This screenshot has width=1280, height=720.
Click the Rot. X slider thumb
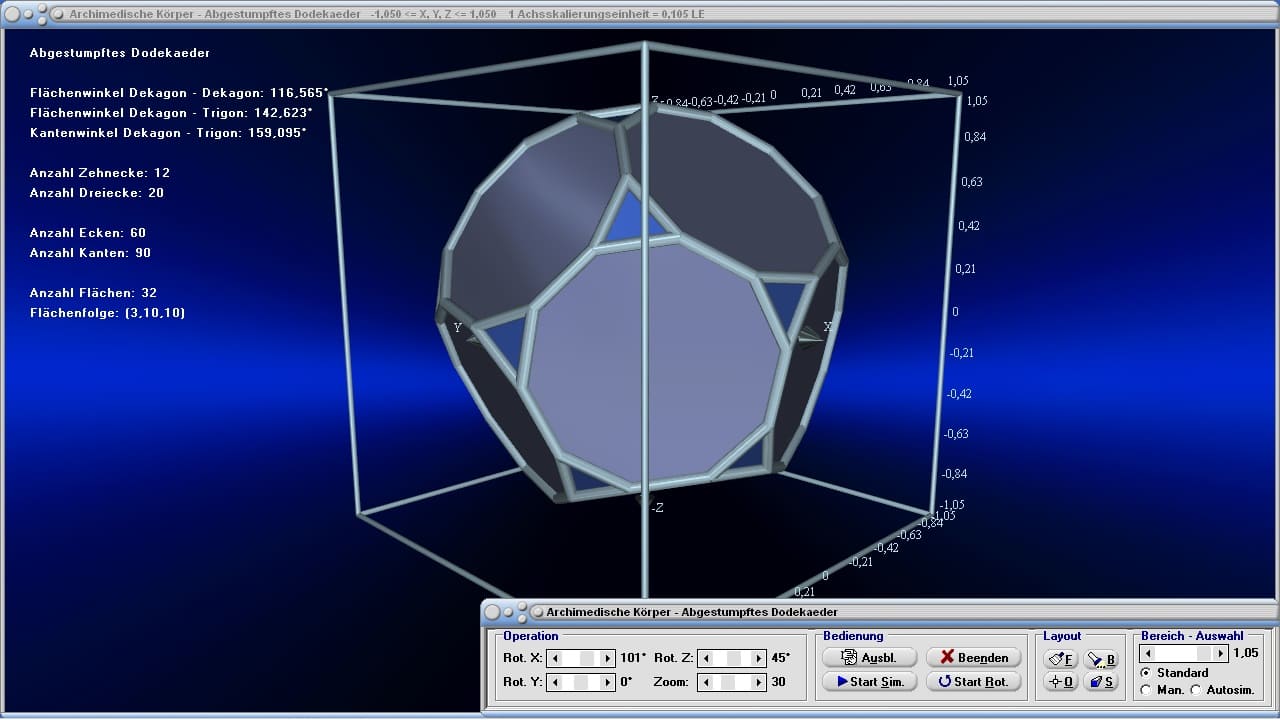pyautogui.click(x=588, y=658)
